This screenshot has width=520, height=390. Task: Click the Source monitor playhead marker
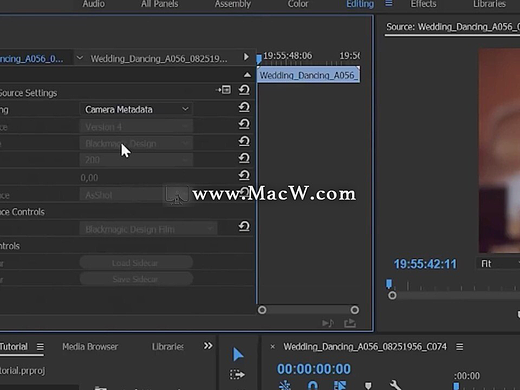point(389,284)
